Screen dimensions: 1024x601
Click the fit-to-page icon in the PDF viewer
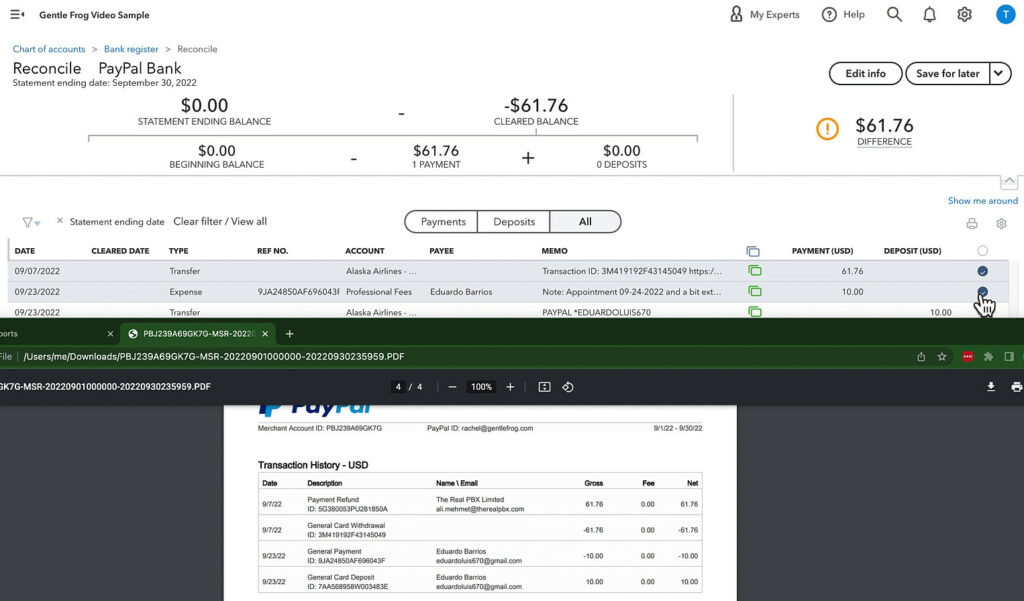pos(542,386)
